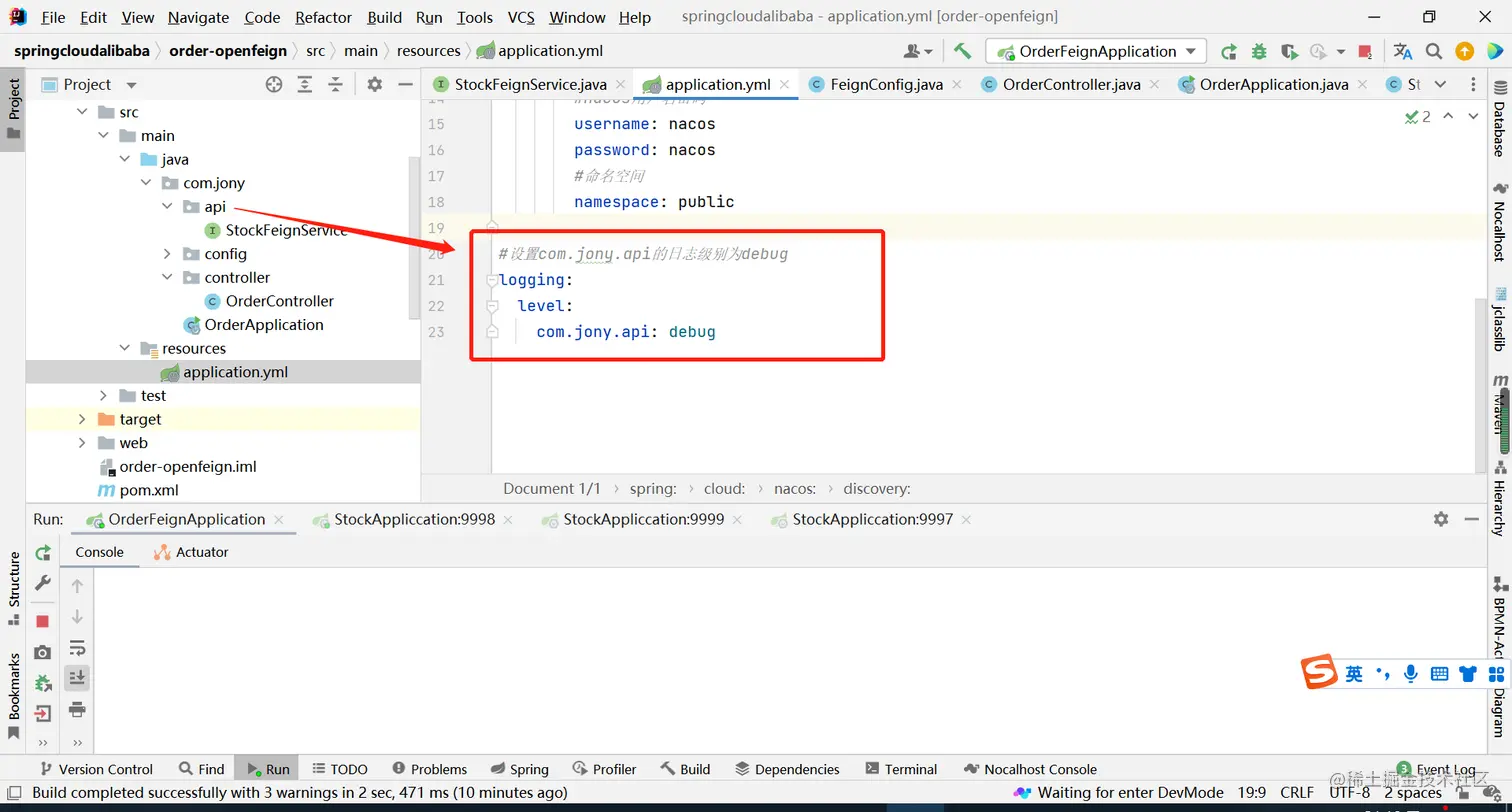
Task: Open Project panel settings gear
Action: click(x=375, y=85)
